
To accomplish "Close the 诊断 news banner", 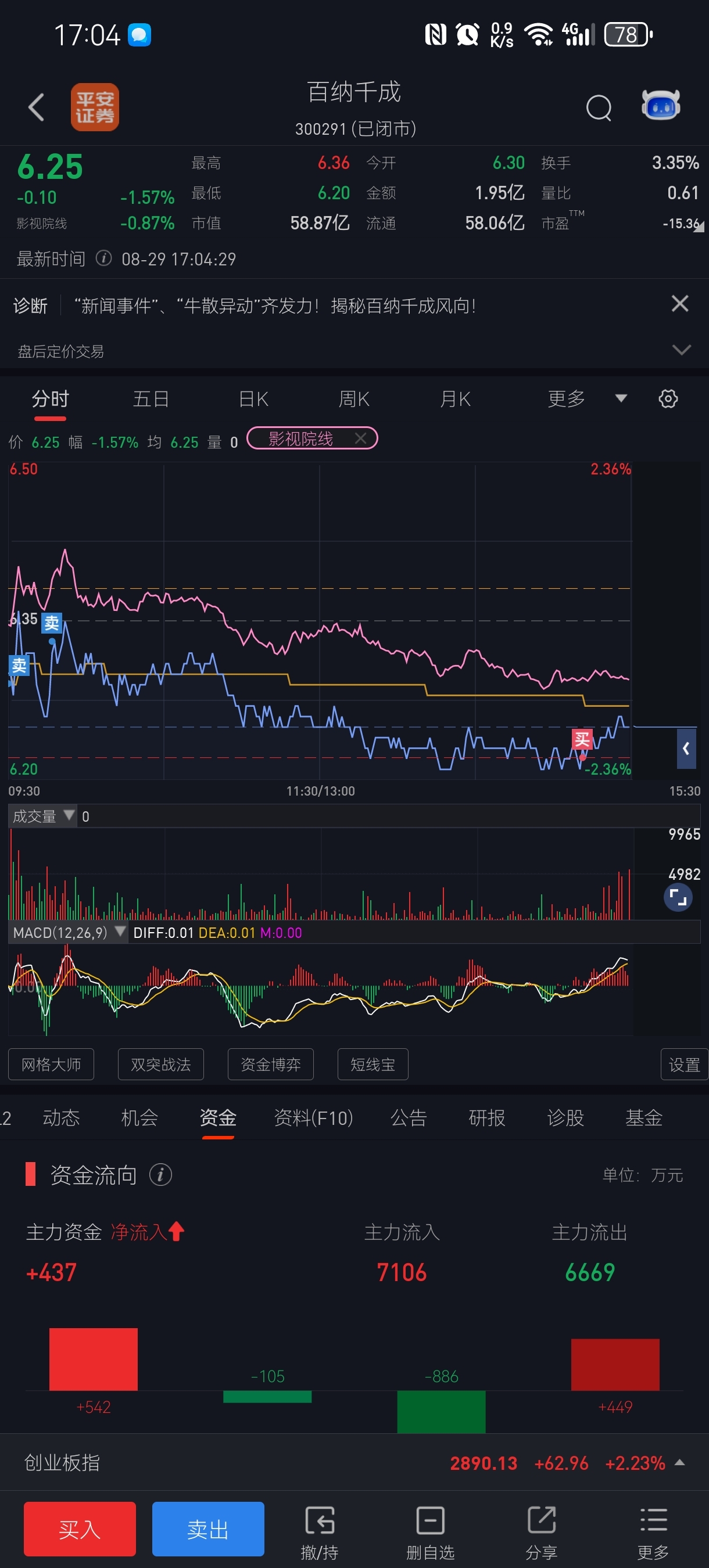I will point(680,304).
